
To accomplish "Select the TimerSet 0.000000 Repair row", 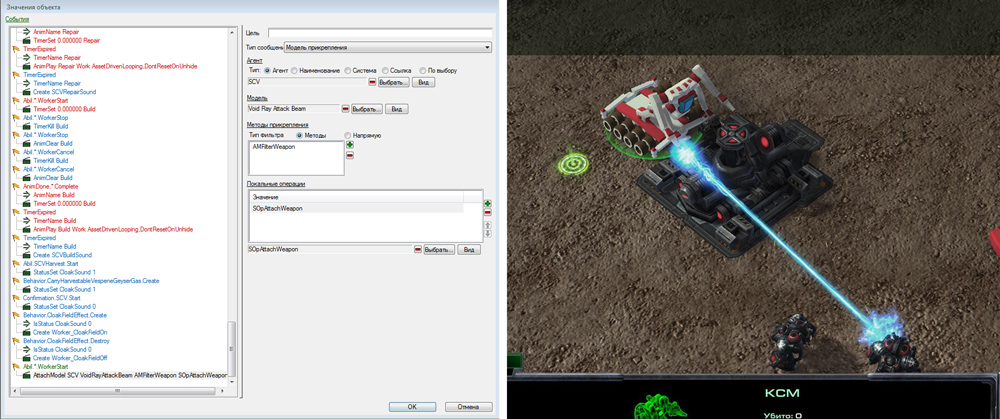I will [66, 40].
